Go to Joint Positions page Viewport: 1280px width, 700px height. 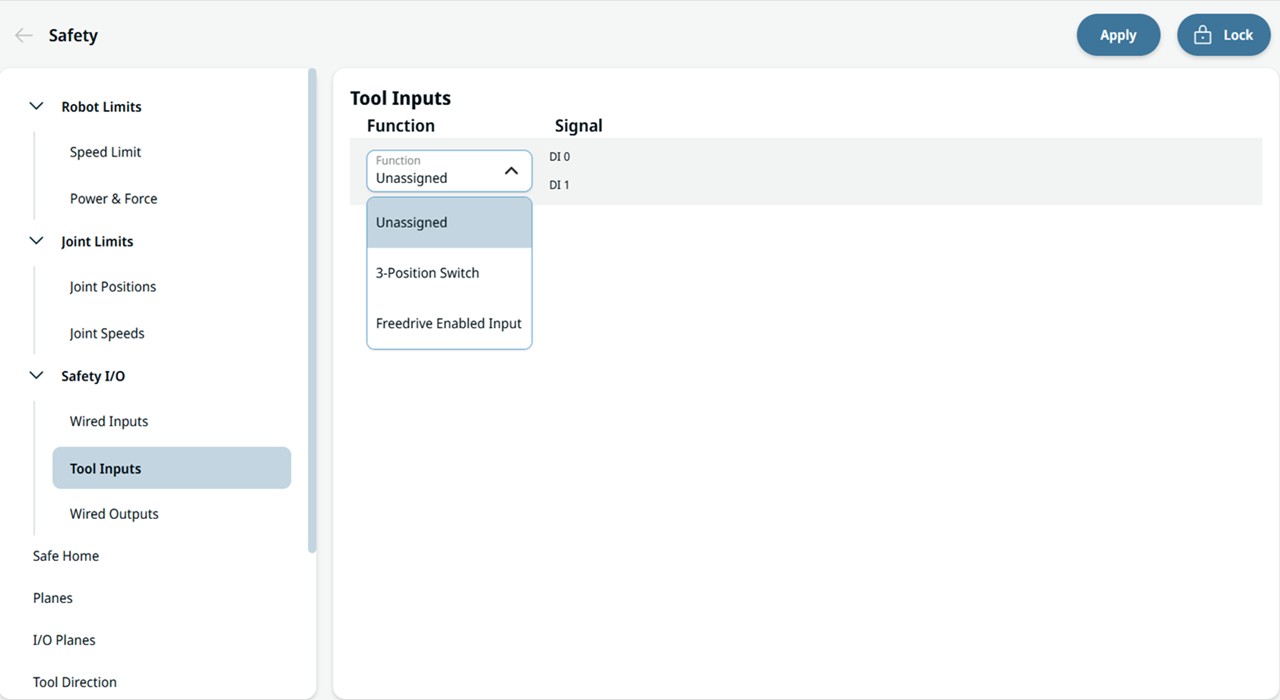113,287
